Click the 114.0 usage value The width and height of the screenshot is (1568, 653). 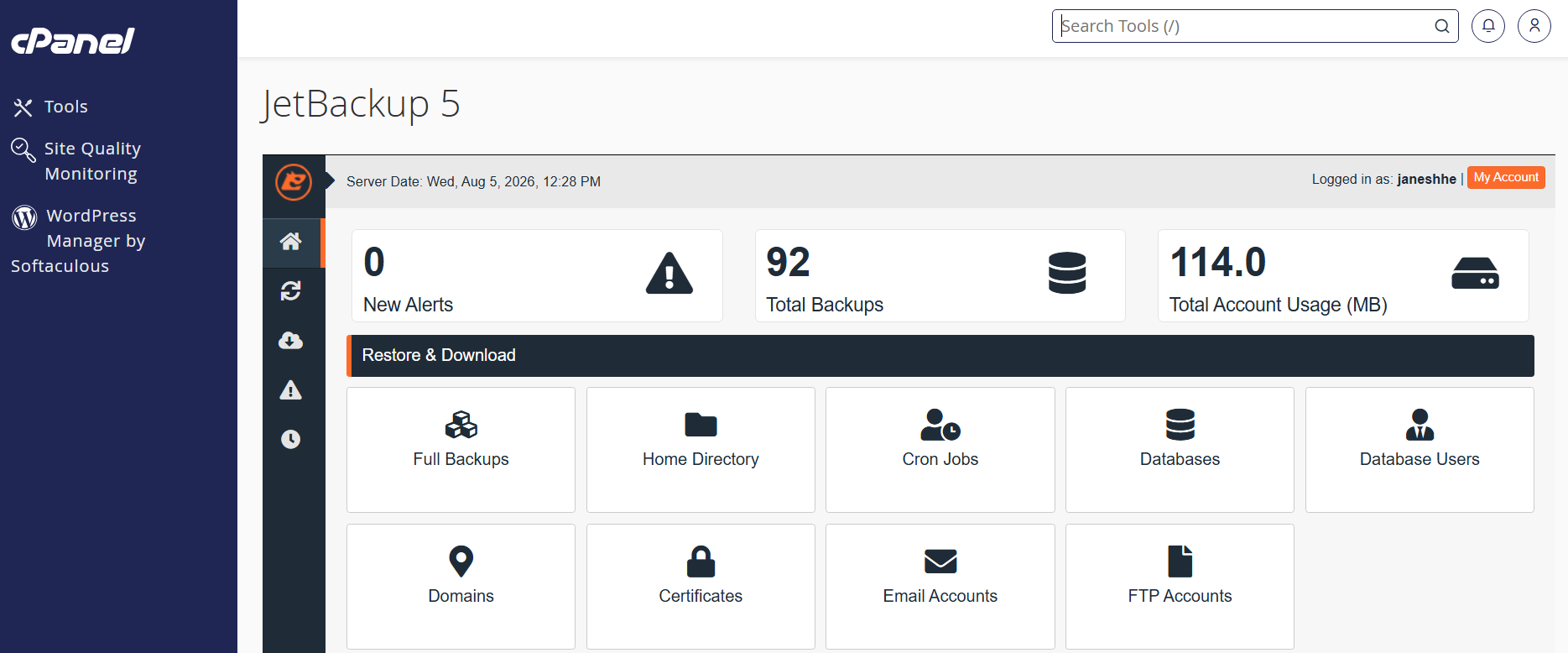click(x=1218, y=262)
